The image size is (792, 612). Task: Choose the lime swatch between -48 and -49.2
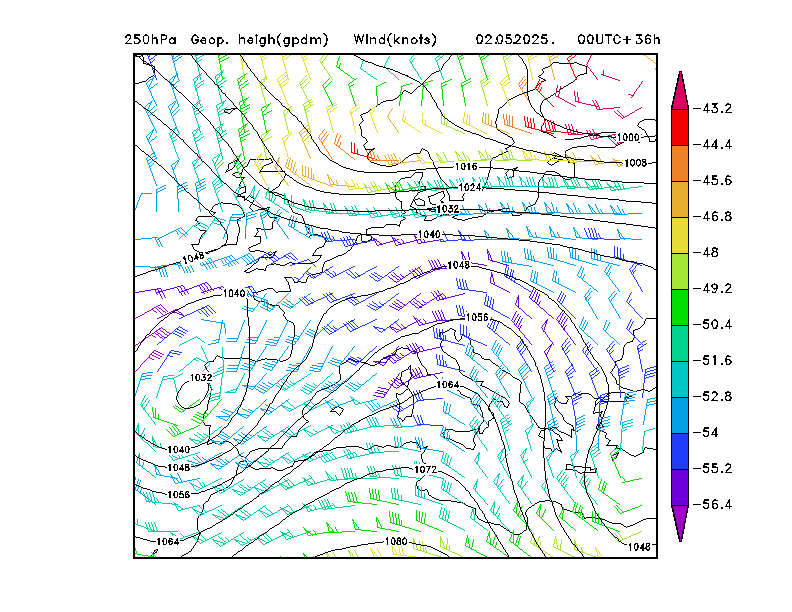pos(680,271)
